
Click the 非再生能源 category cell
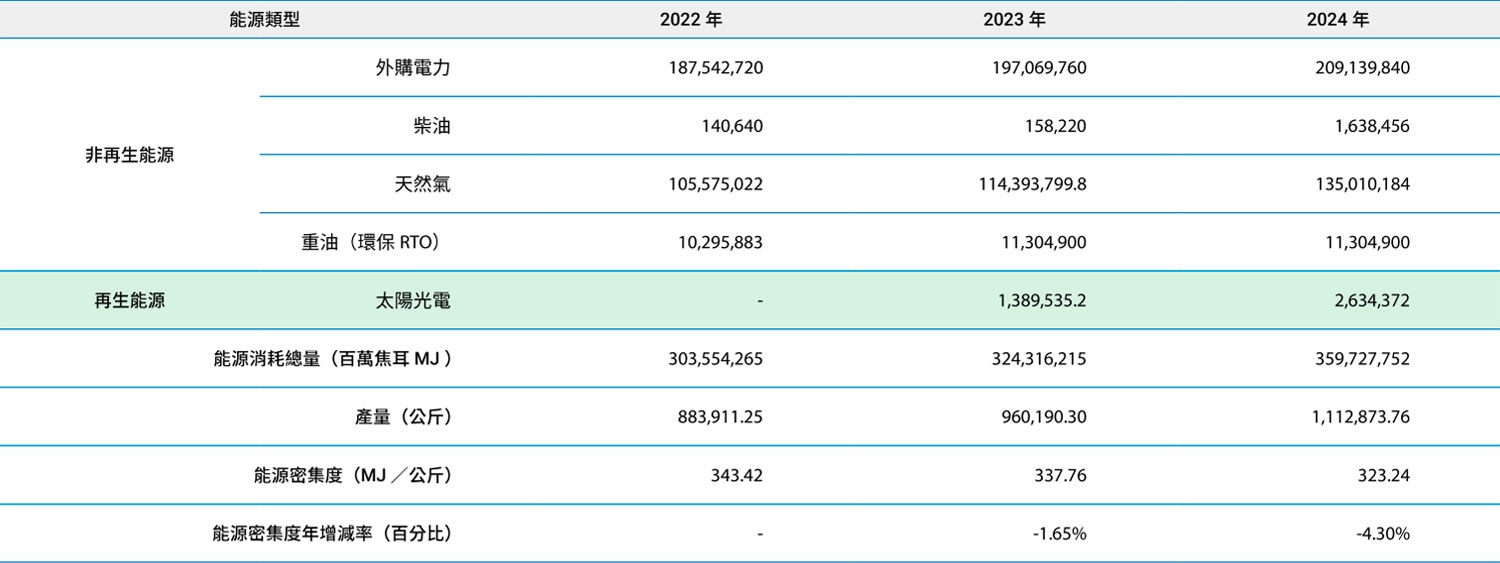pos(129,155)
